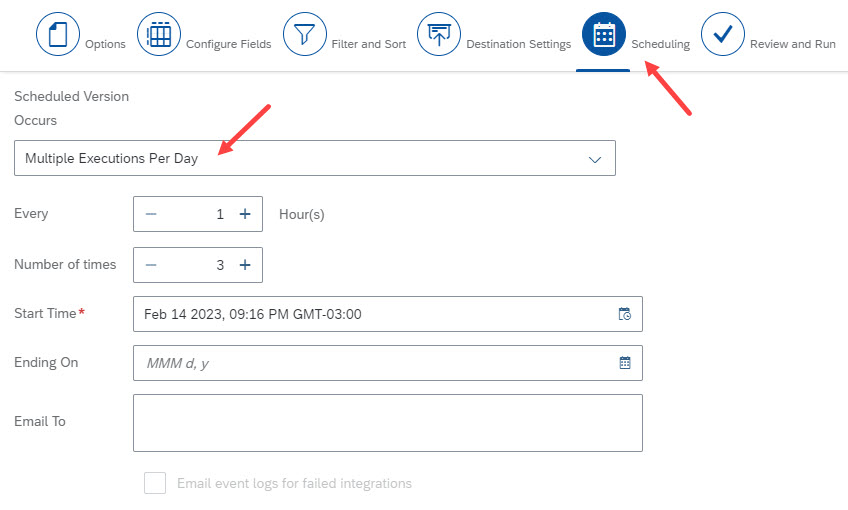
Task: Switch to the Options tab label
Action: pos(105,44)
